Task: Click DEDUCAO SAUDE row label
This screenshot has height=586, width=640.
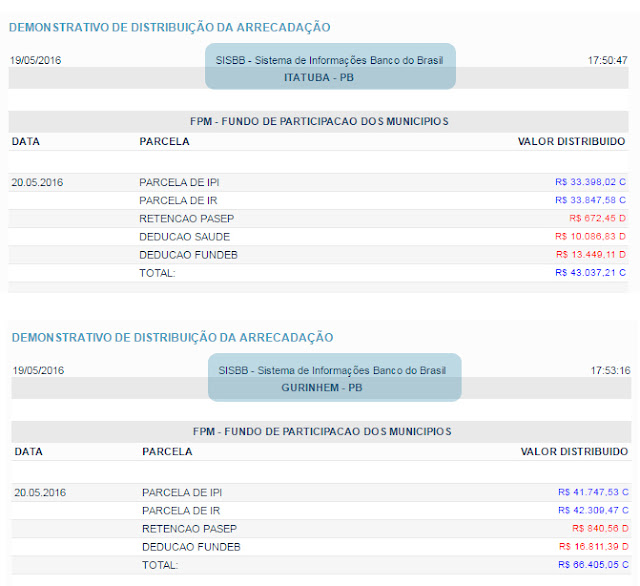Action: (184, 237)
